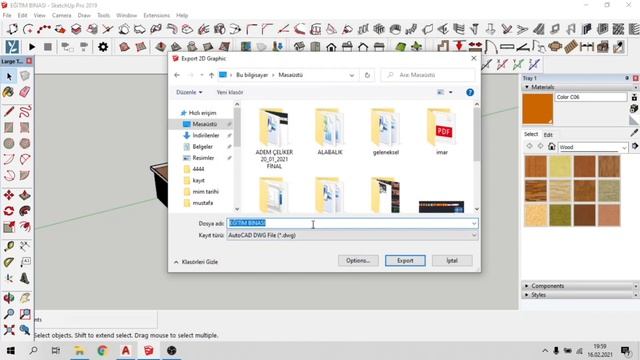640x360 pixels.
Task: Open the Camera menu
Action: tap(62, 16)
